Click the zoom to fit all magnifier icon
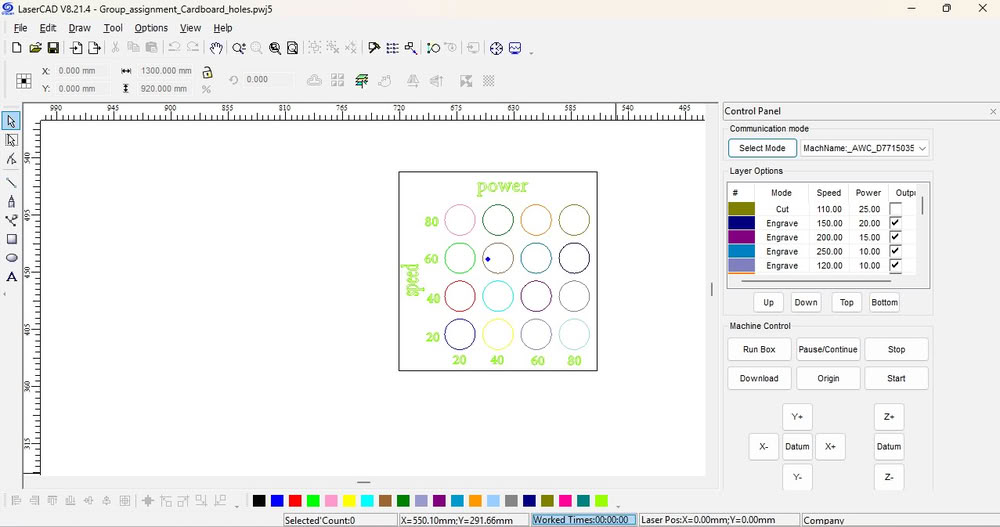 point(275,48)
